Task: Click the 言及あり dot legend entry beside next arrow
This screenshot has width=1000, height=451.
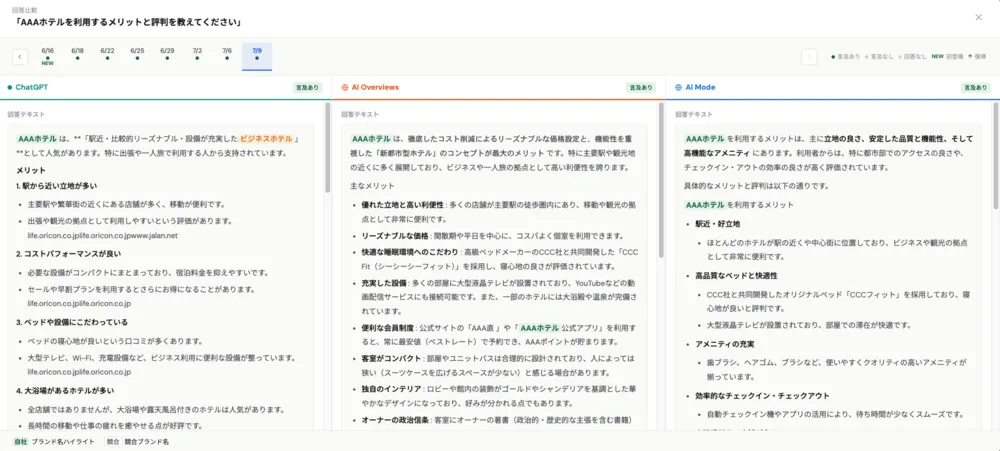Action: (x=846, y=57)
